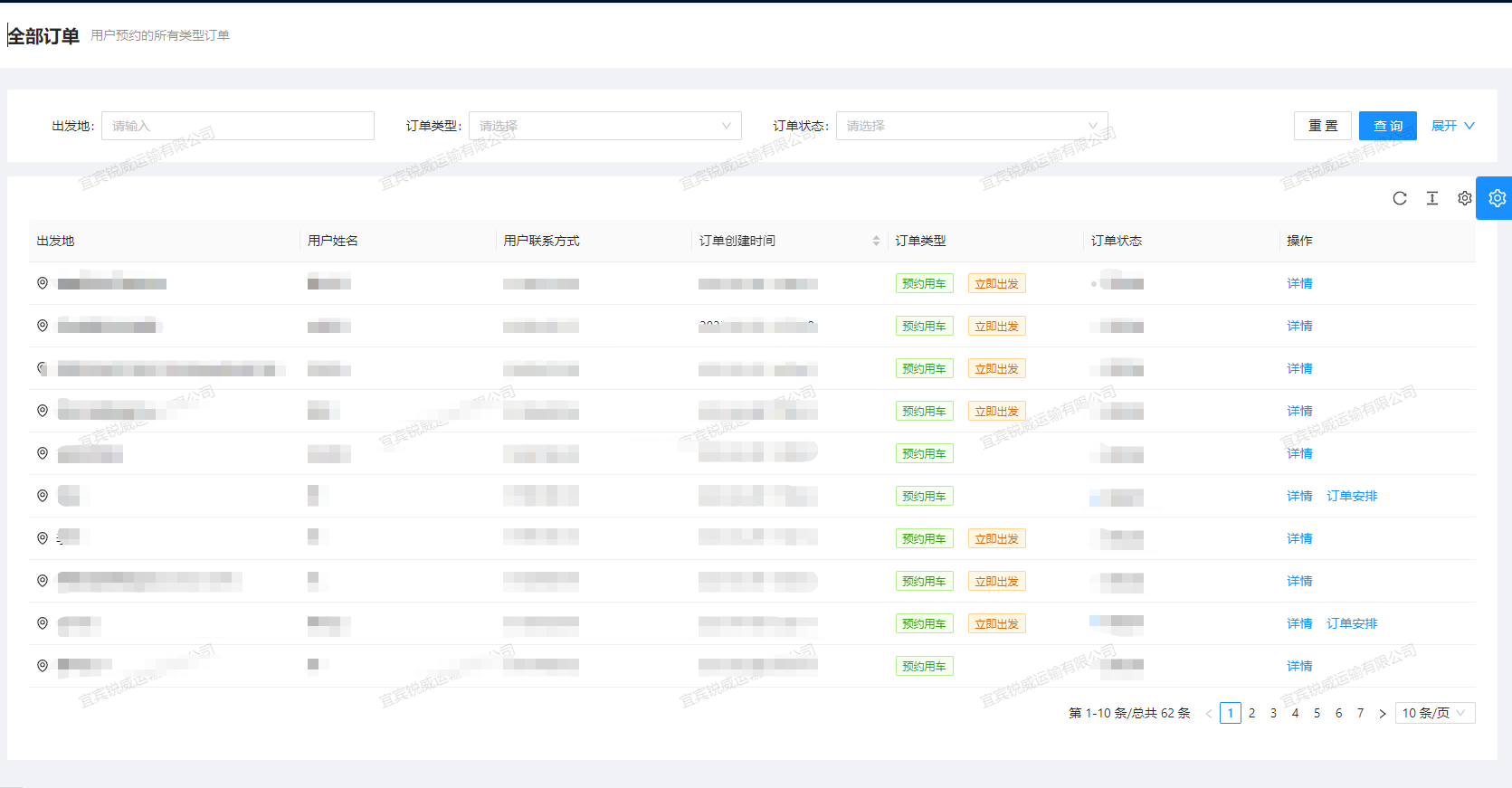Click the 全部订单 page title
1512x788 pixels.
43,35
